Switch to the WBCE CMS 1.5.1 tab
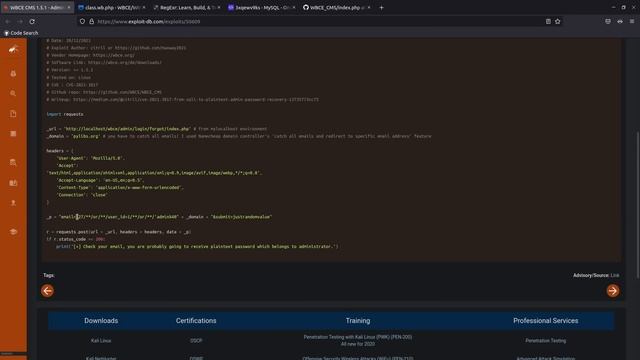This screenshot has width=640, height=360. (x=37, y=7)
